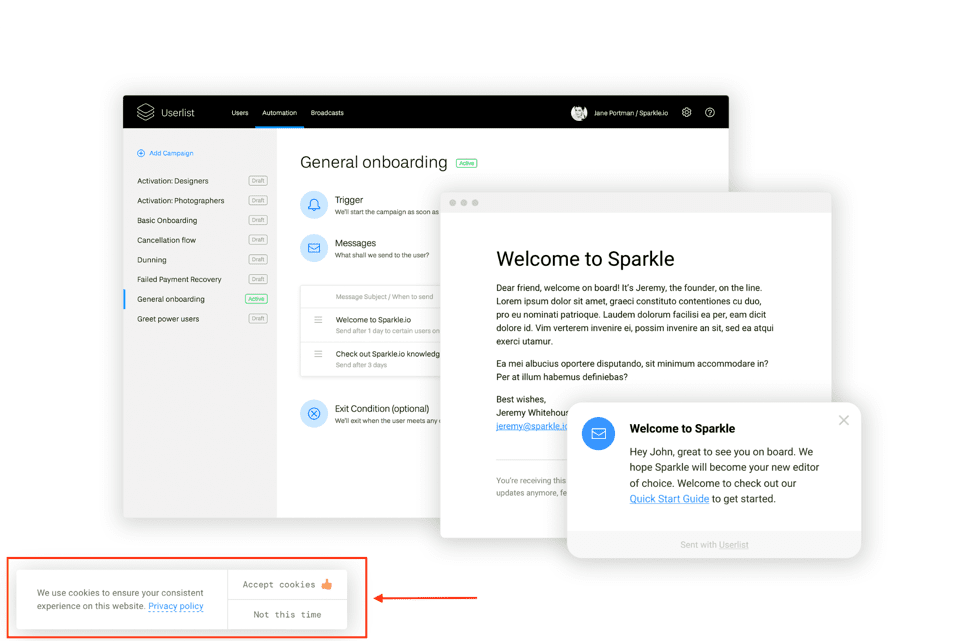Click the Trigger section title
Viewport: 974px width, 641px height.
pos(349,200)
